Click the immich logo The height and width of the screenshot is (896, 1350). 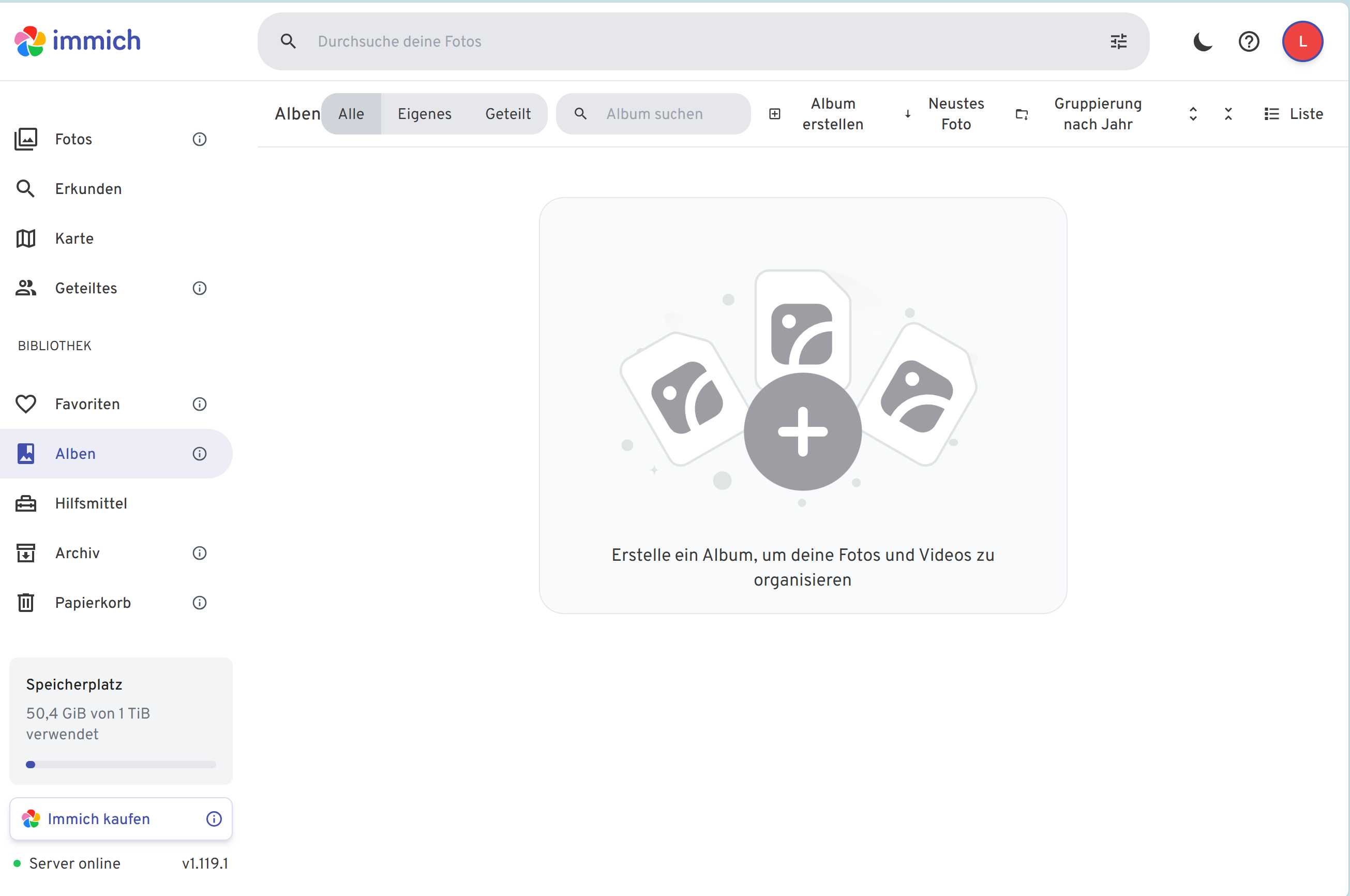[x=78, y=41]
